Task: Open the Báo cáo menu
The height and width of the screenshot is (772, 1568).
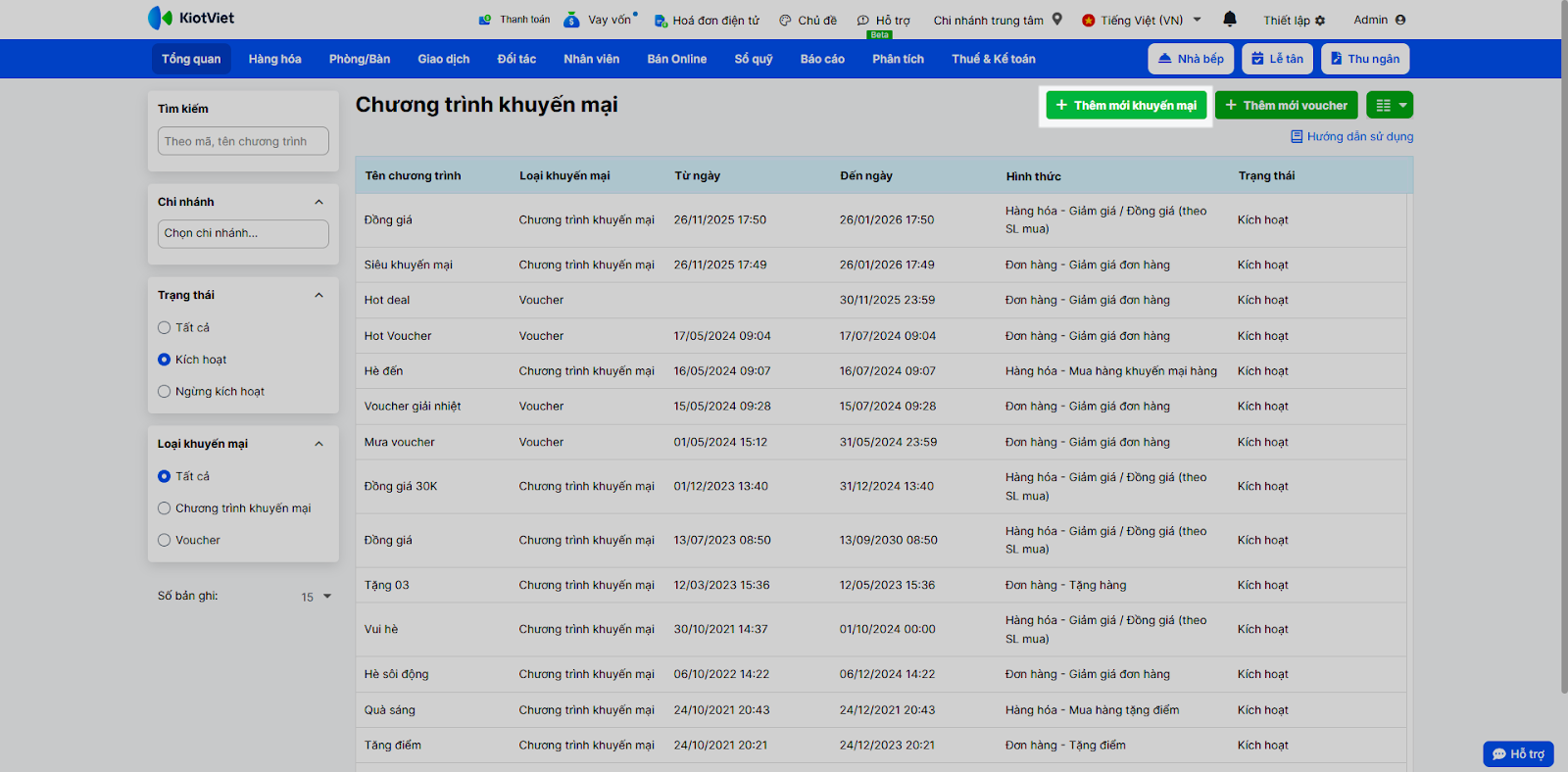Action: [x=821, y=59]
